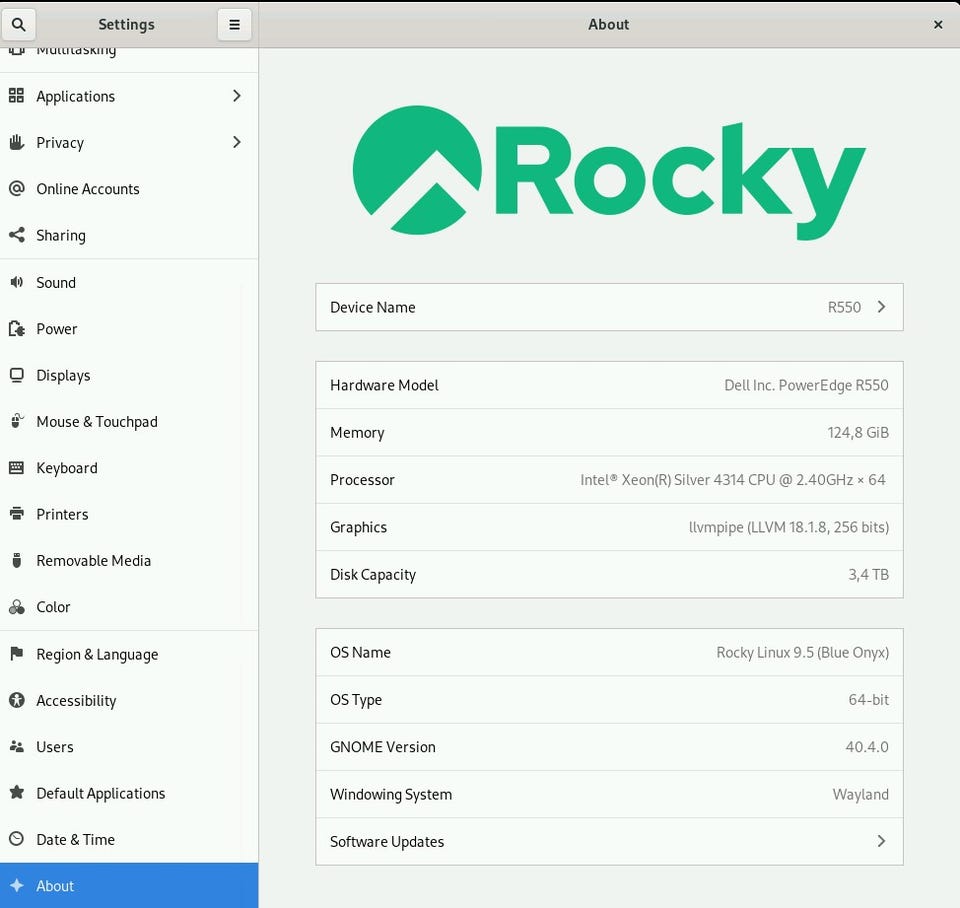Select the Region & Language label
Image resolution: width=960 pixels, height=908 pixels.
coord(97,655)
